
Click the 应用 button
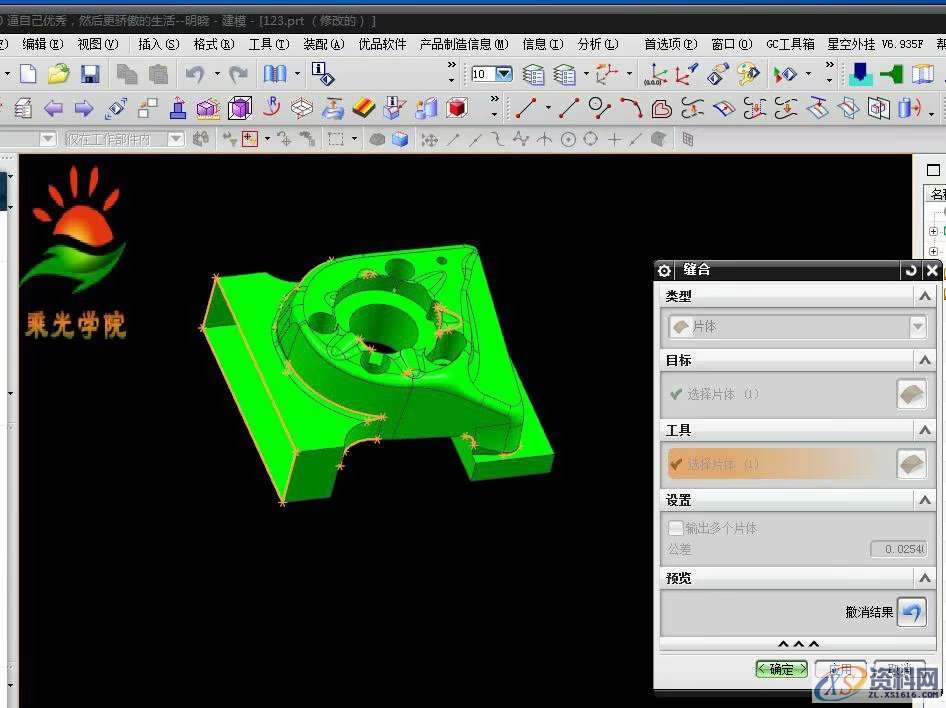coord(840,669)
